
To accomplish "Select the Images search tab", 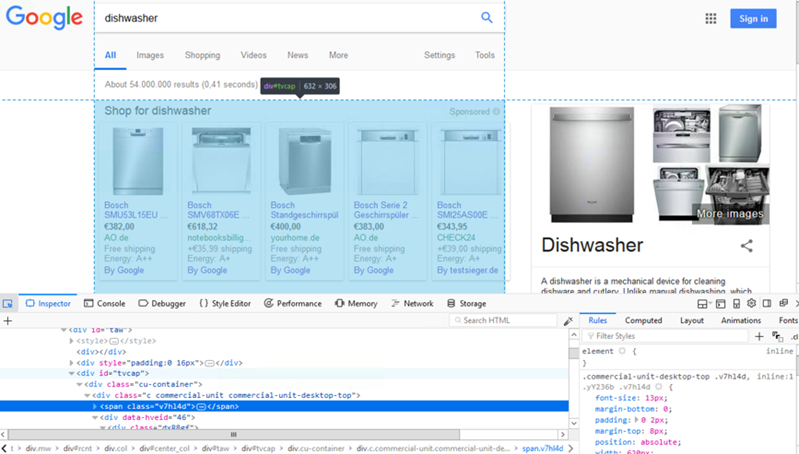I will pyautogui.click(x=150, y=55).
